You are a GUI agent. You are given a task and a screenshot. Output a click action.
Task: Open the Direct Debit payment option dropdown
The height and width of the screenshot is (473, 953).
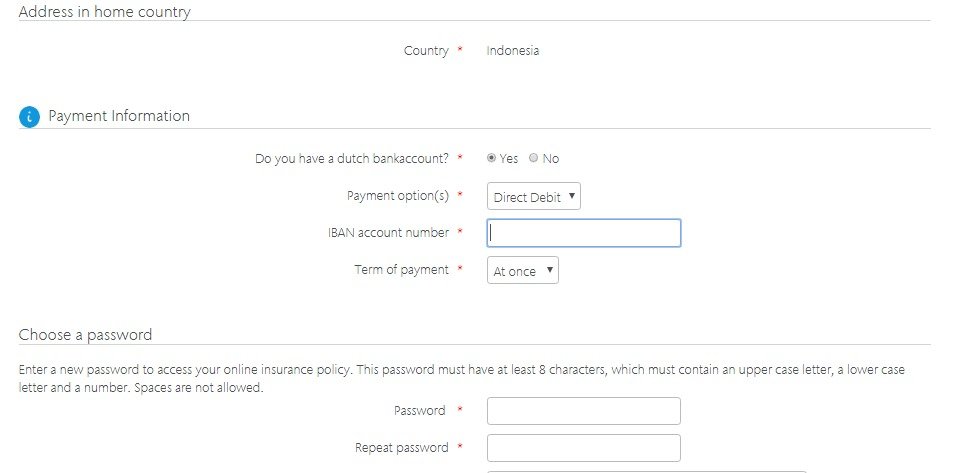(x=534, y=196)
